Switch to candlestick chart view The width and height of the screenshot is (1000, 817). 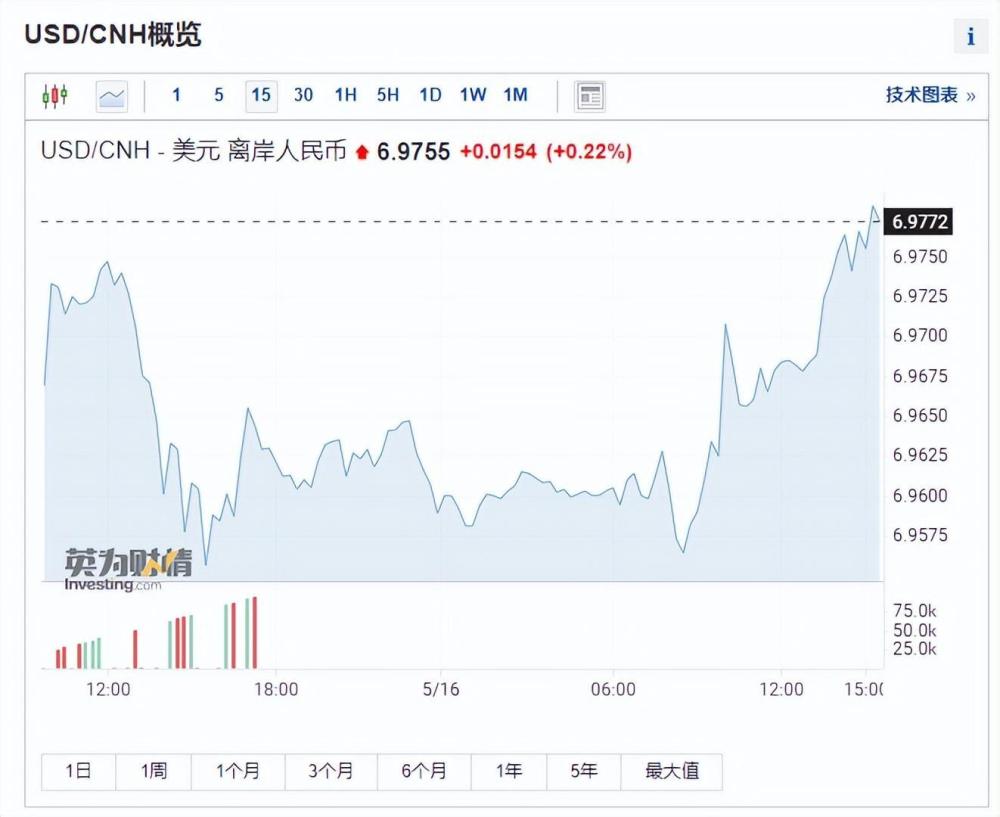55,96
